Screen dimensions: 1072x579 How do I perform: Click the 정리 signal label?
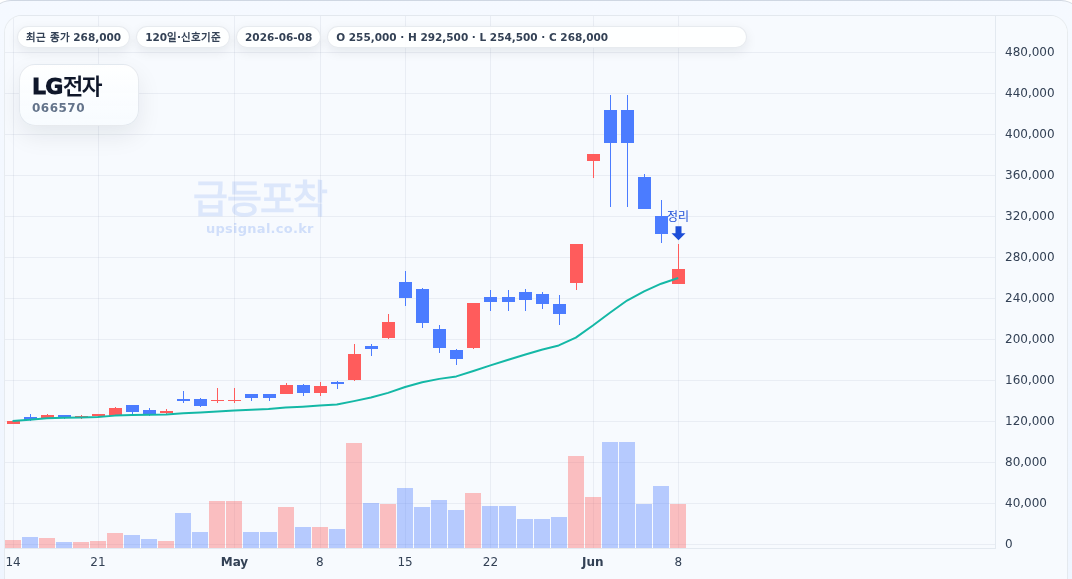point(678,216)
